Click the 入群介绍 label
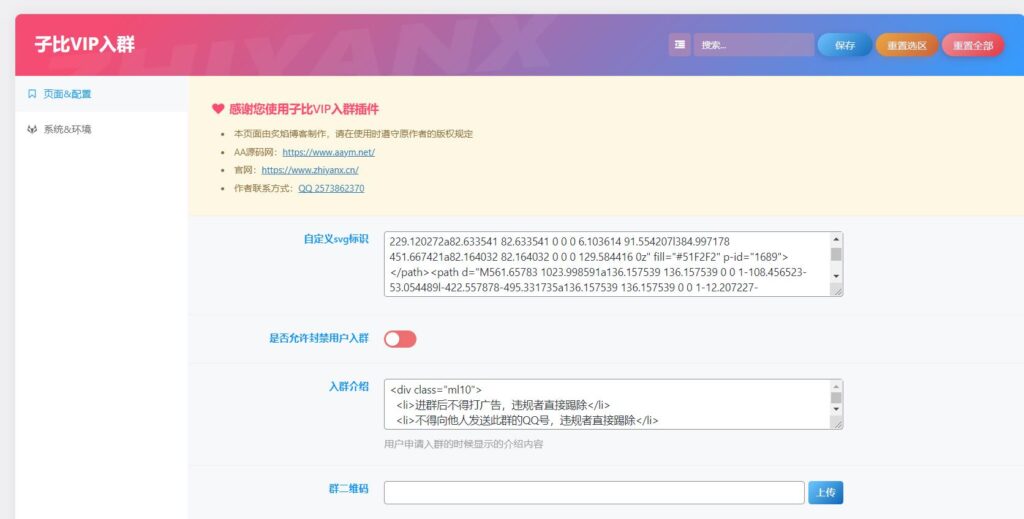1024x519 pixels. (349, 386)
